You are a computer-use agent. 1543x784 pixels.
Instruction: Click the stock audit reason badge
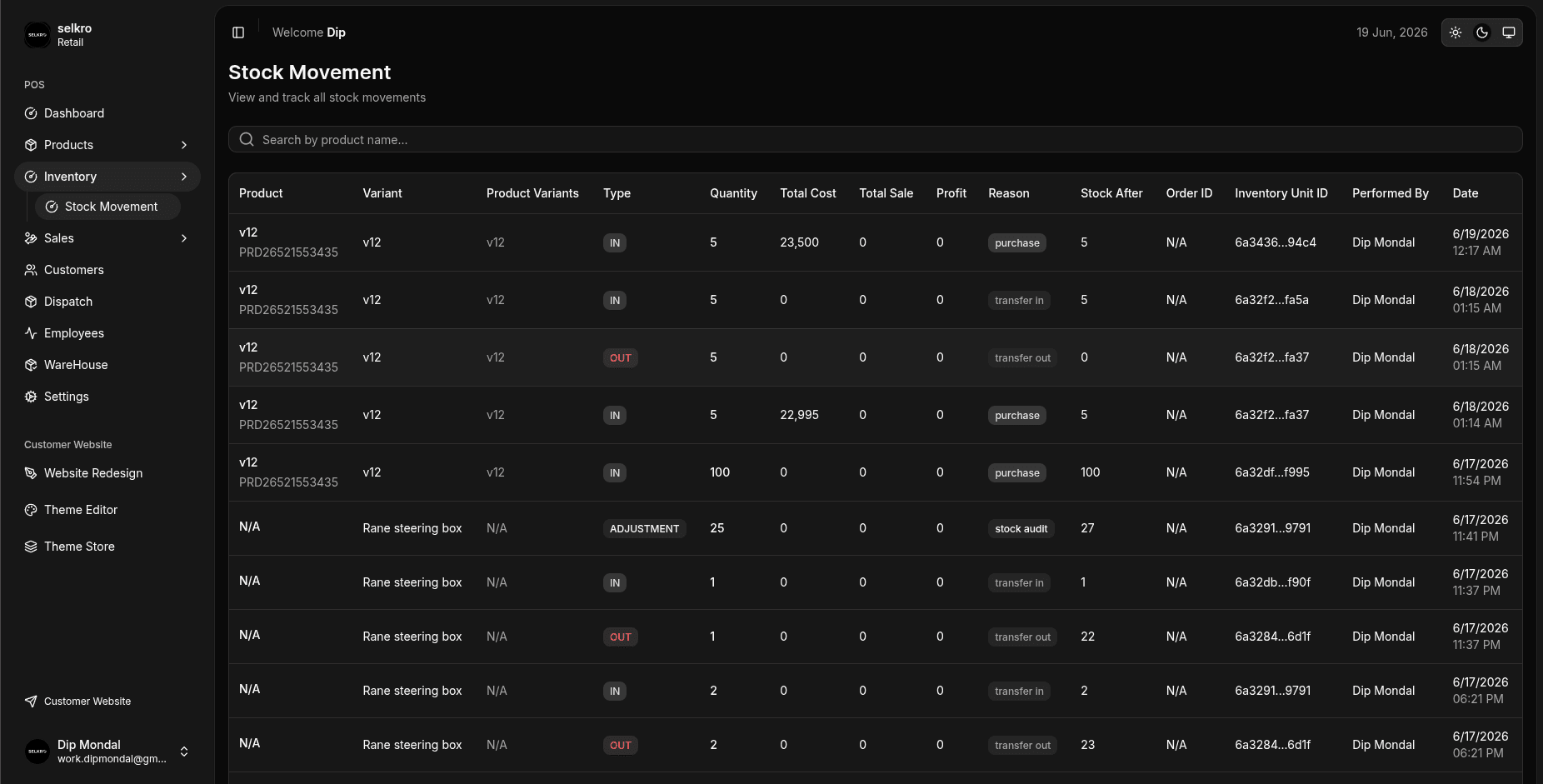pyautogui.click(x=1021, y=529)
